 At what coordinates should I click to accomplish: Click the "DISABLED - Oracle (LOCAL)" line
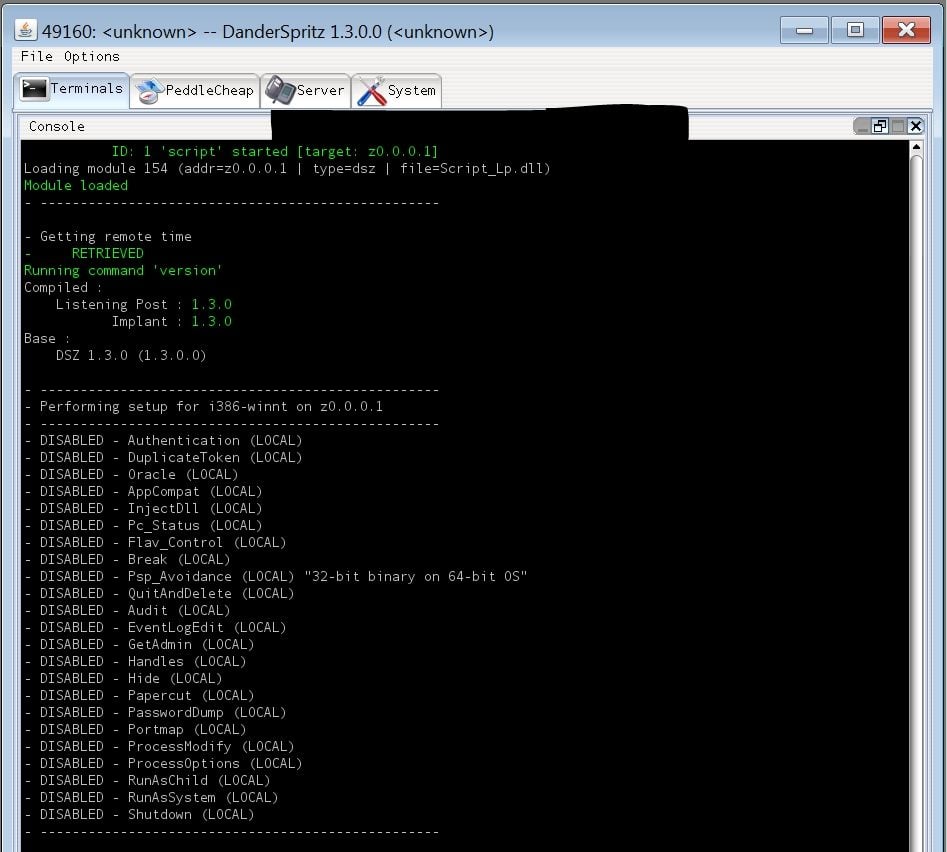[x=131, y=474]
